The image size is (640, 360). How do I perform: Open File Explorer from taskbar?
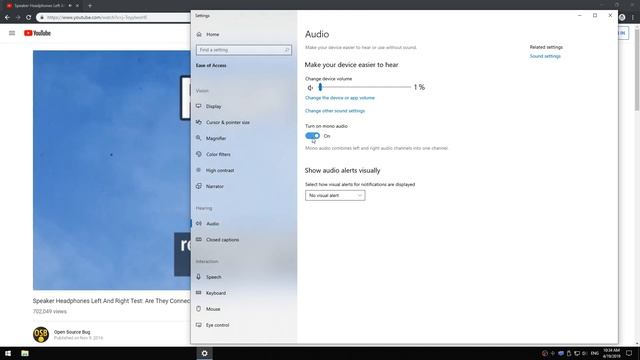tap(25, 353)
